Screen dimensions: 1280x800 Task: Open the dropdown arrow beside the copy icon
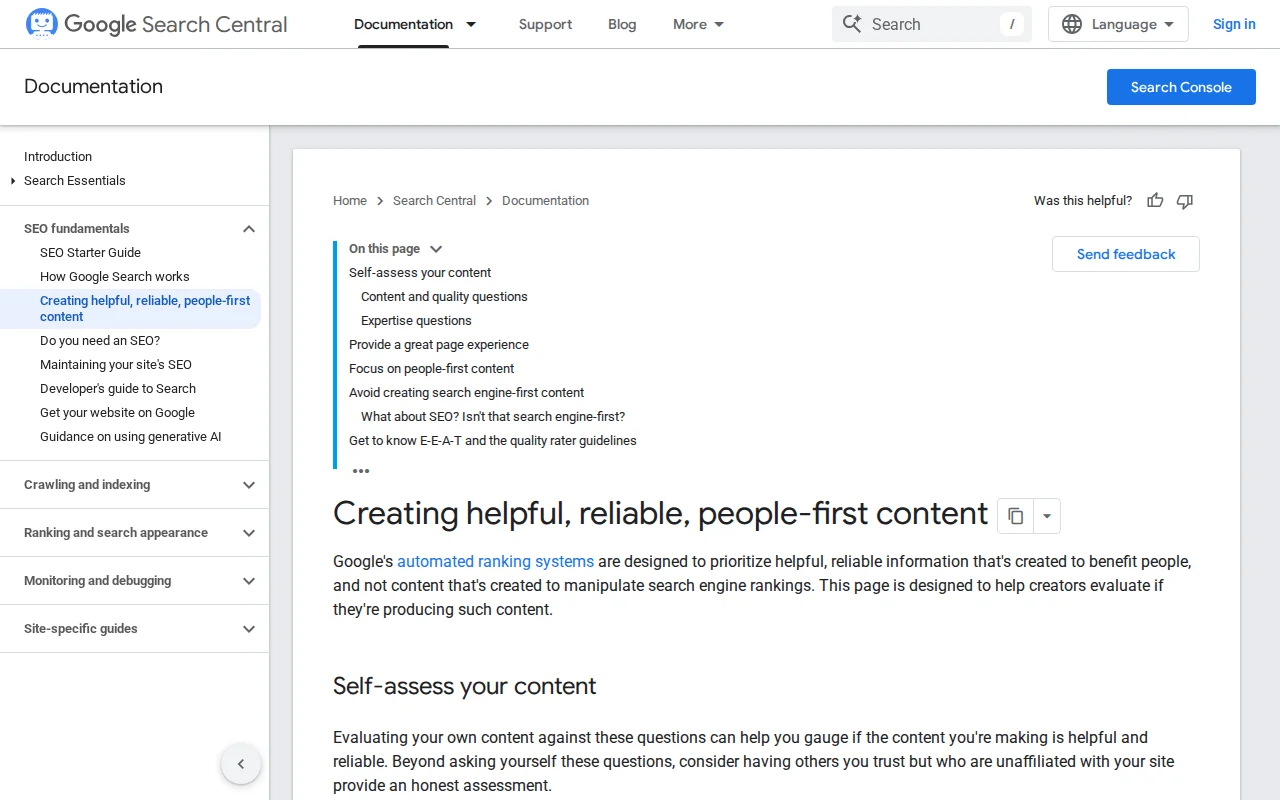(x=1046, y=516)
